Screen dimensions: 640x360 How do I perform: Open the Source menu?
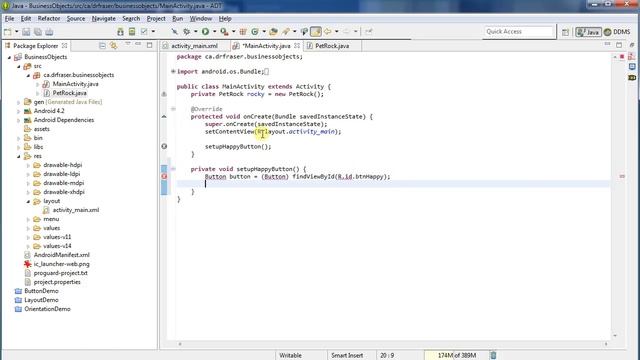click(x=76, y=19)
